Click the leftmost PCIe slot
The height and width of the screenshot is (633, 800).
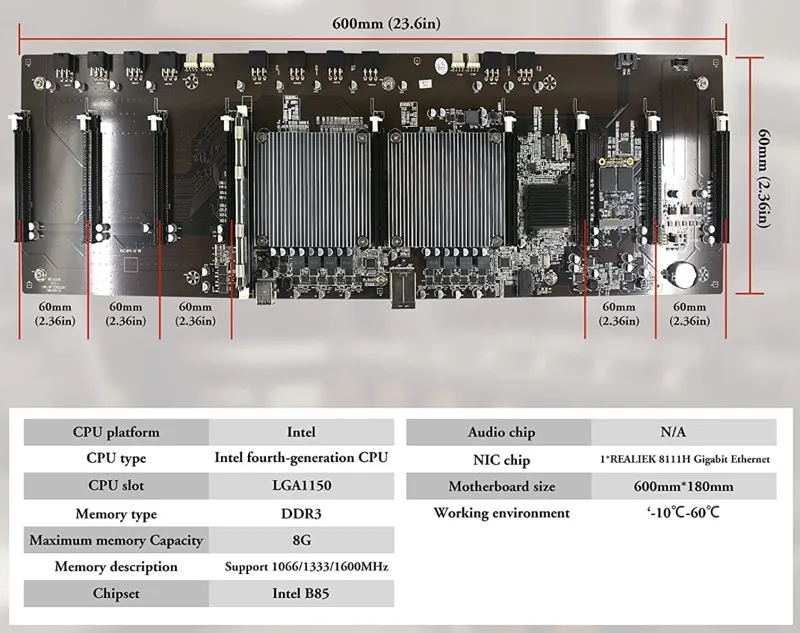pos(24,178)
